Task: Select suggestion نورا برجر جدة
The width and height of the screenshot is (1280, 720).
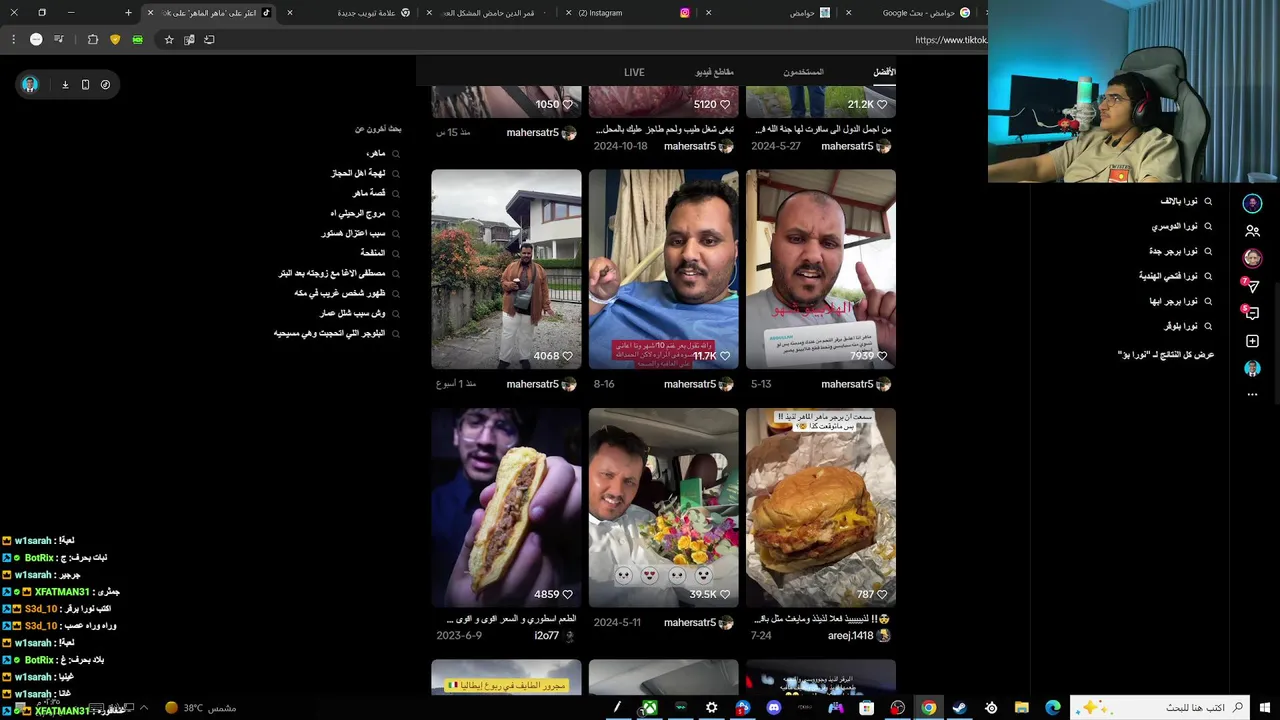Action: click(x=1173, y=252)
